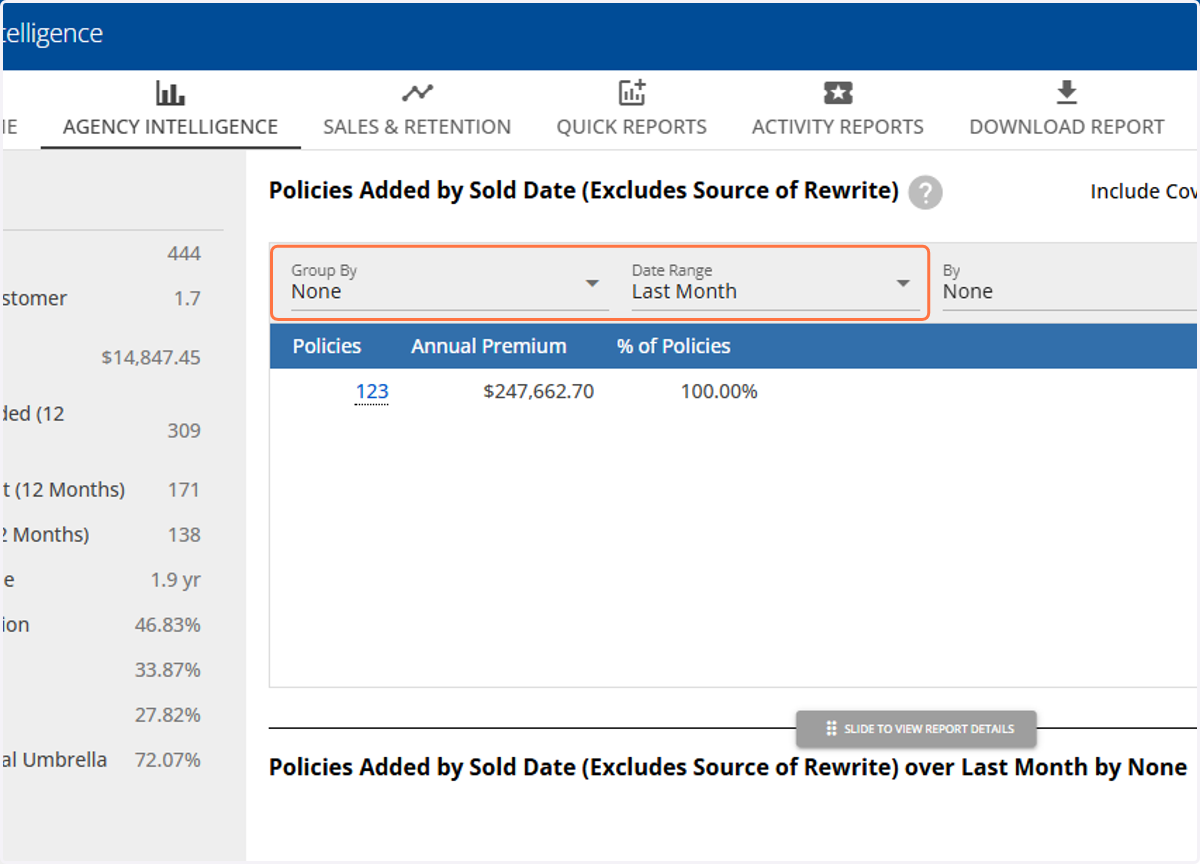Click the Activity Reports star ticket icon
Screen dimensions: 1200x864
pyautogui.click(x=838, y=93)
